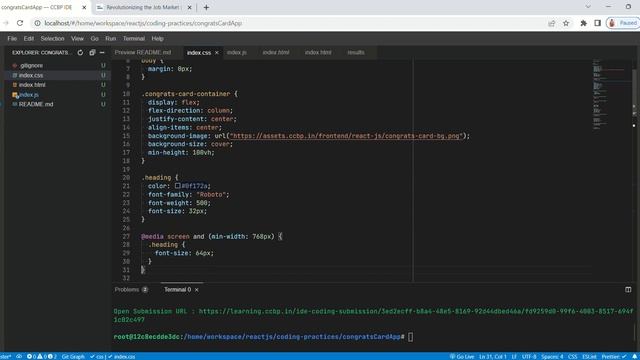Open Chrome profile Paused button
This screenshot has height=360, width=640.
(x=623, y=23)
